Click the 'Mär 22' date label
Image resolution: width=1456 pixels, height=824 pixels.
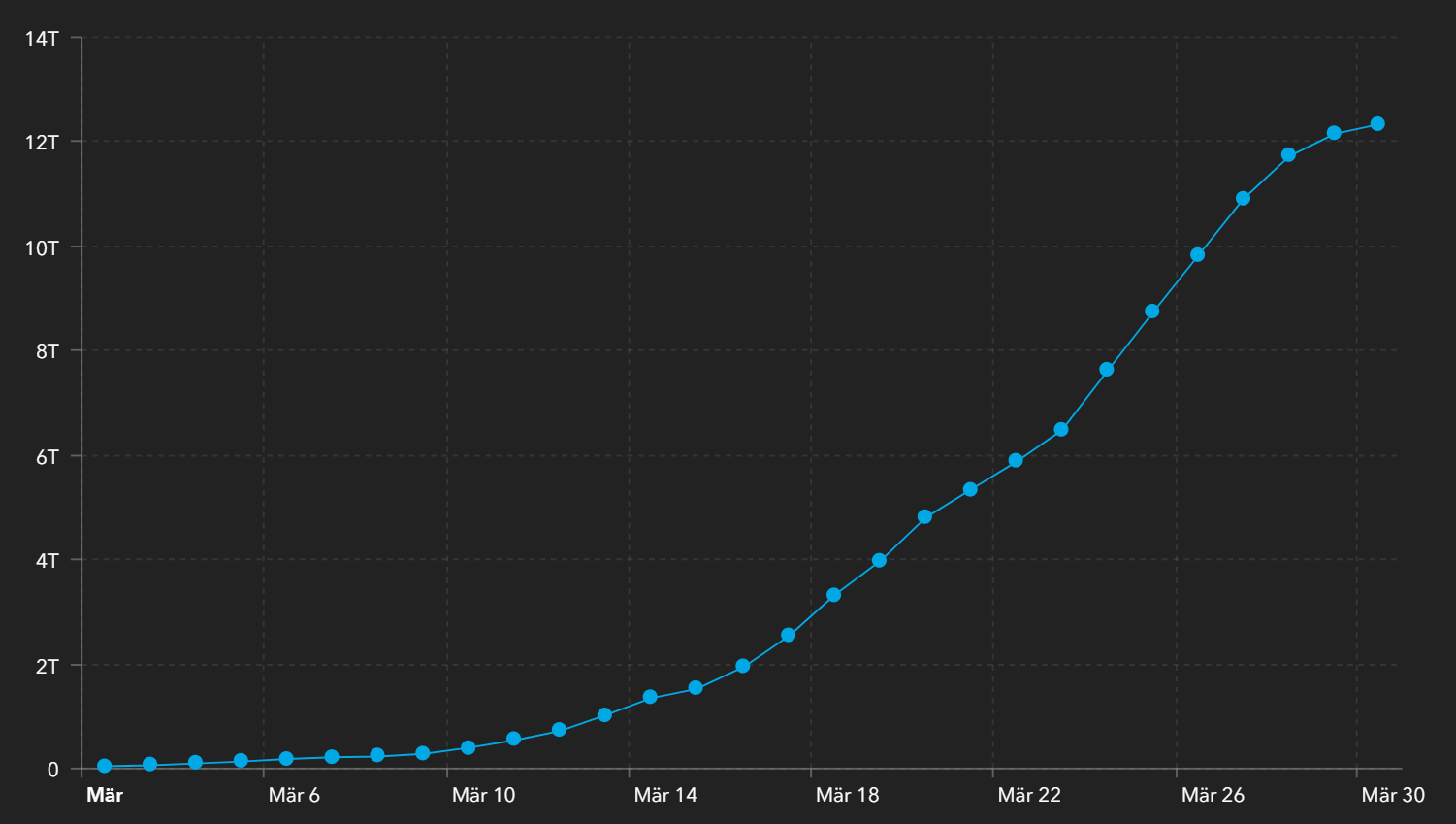tap(1029, 796)
